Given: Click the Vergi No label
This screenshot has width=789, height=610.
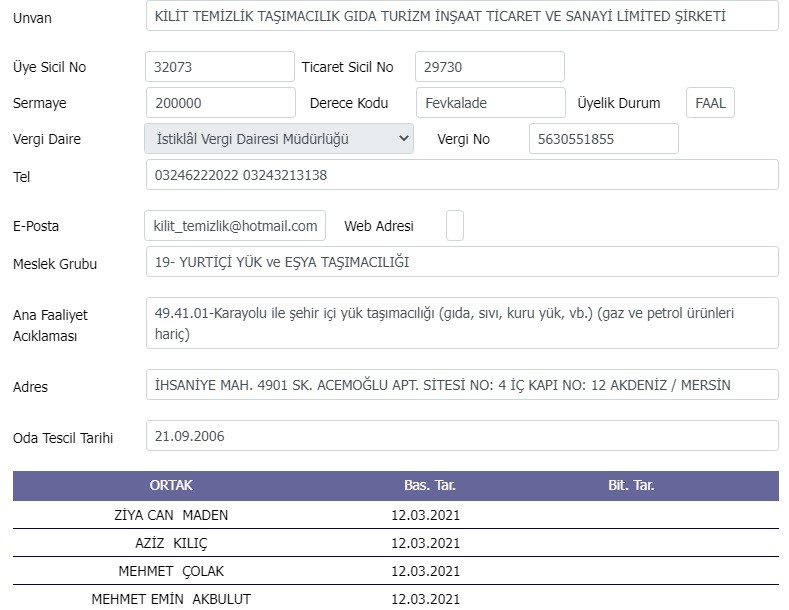Looking at the screenshot, I should [463, 139].
